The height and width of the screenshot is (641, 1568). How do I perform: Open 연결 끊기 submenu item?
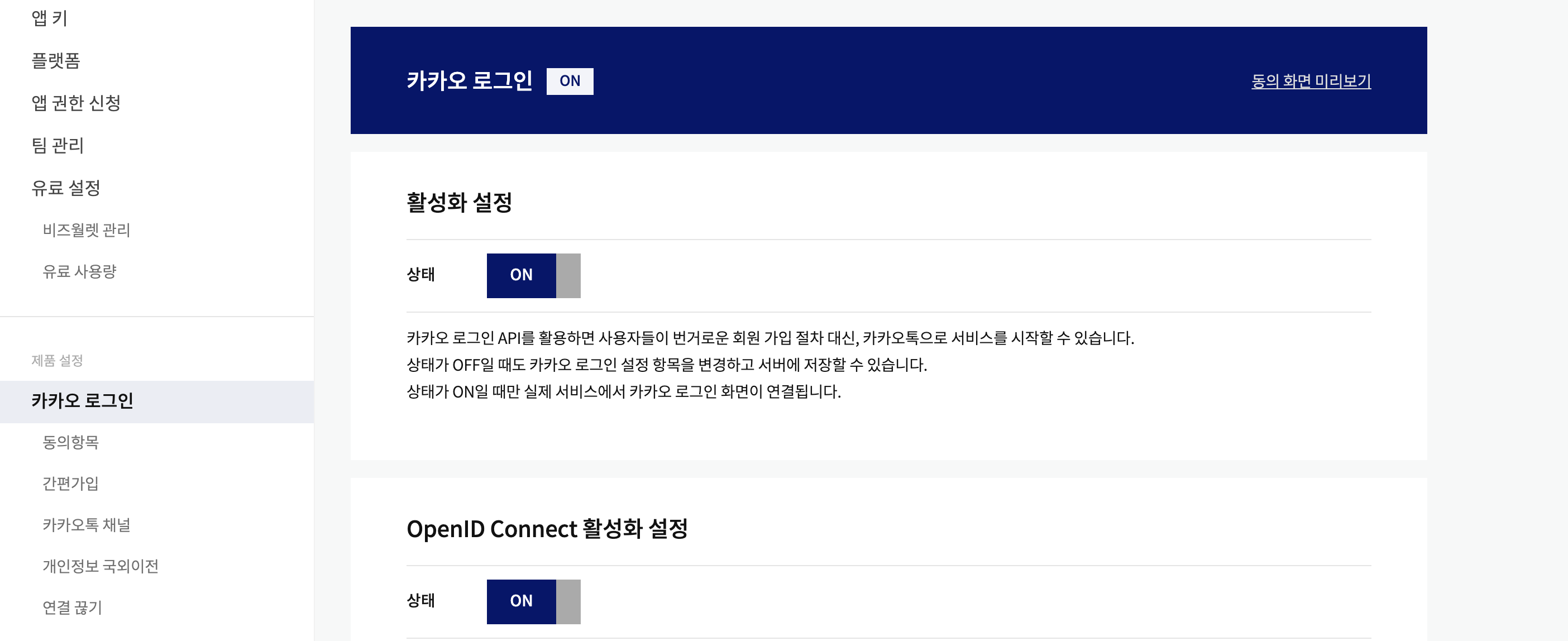[x=73, y=607]
